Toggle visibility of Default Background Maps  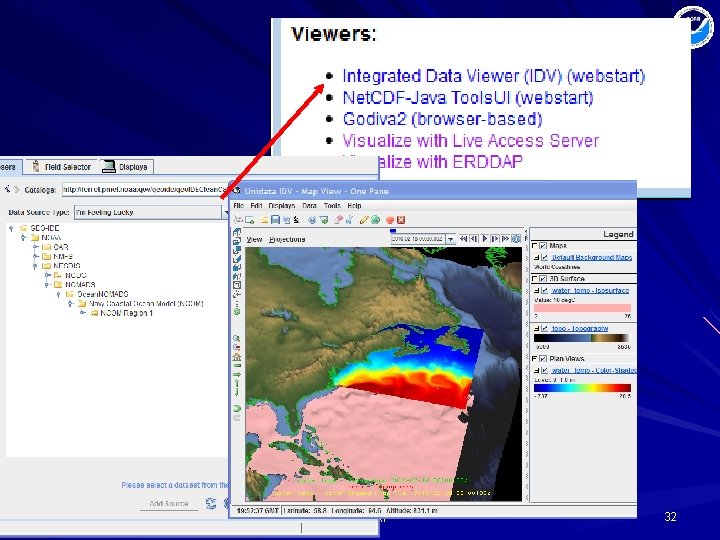coord(545,258)
